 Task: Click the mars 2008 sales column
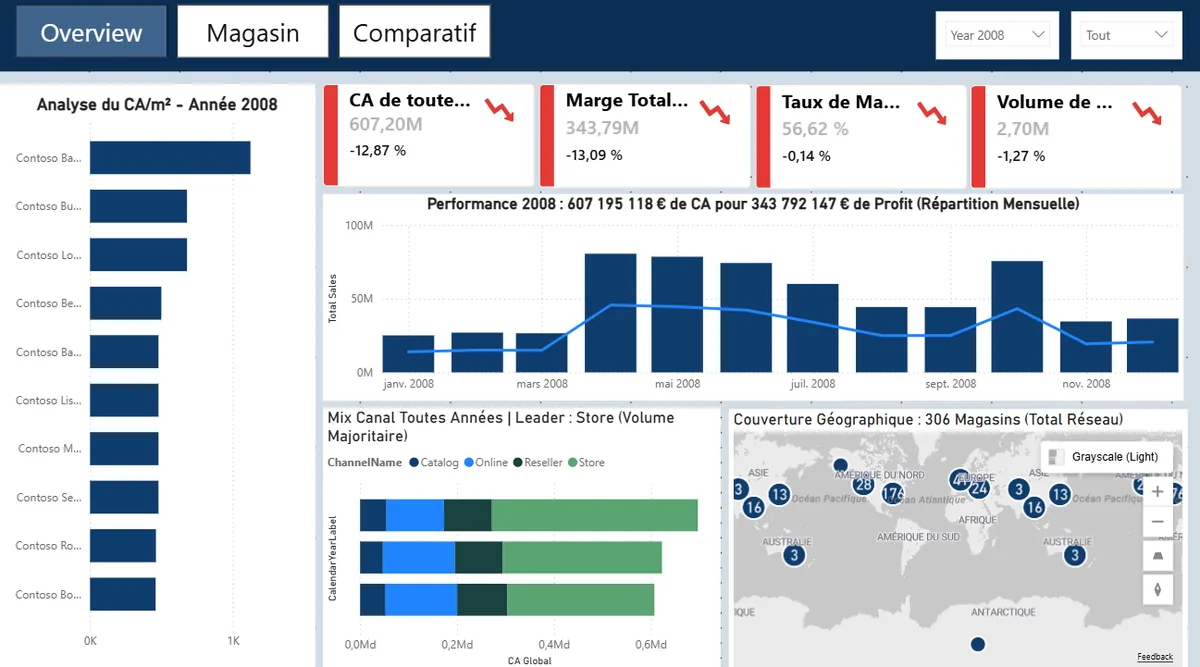coord(541,353)
